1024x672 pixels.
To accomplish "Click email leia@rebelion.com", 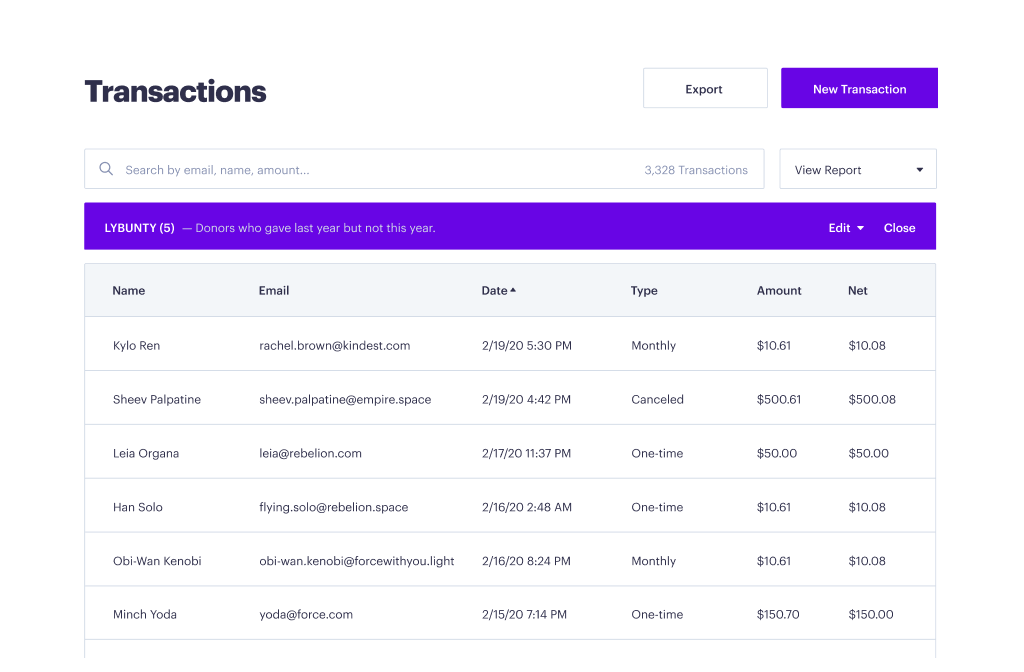I will coord(310,454).
